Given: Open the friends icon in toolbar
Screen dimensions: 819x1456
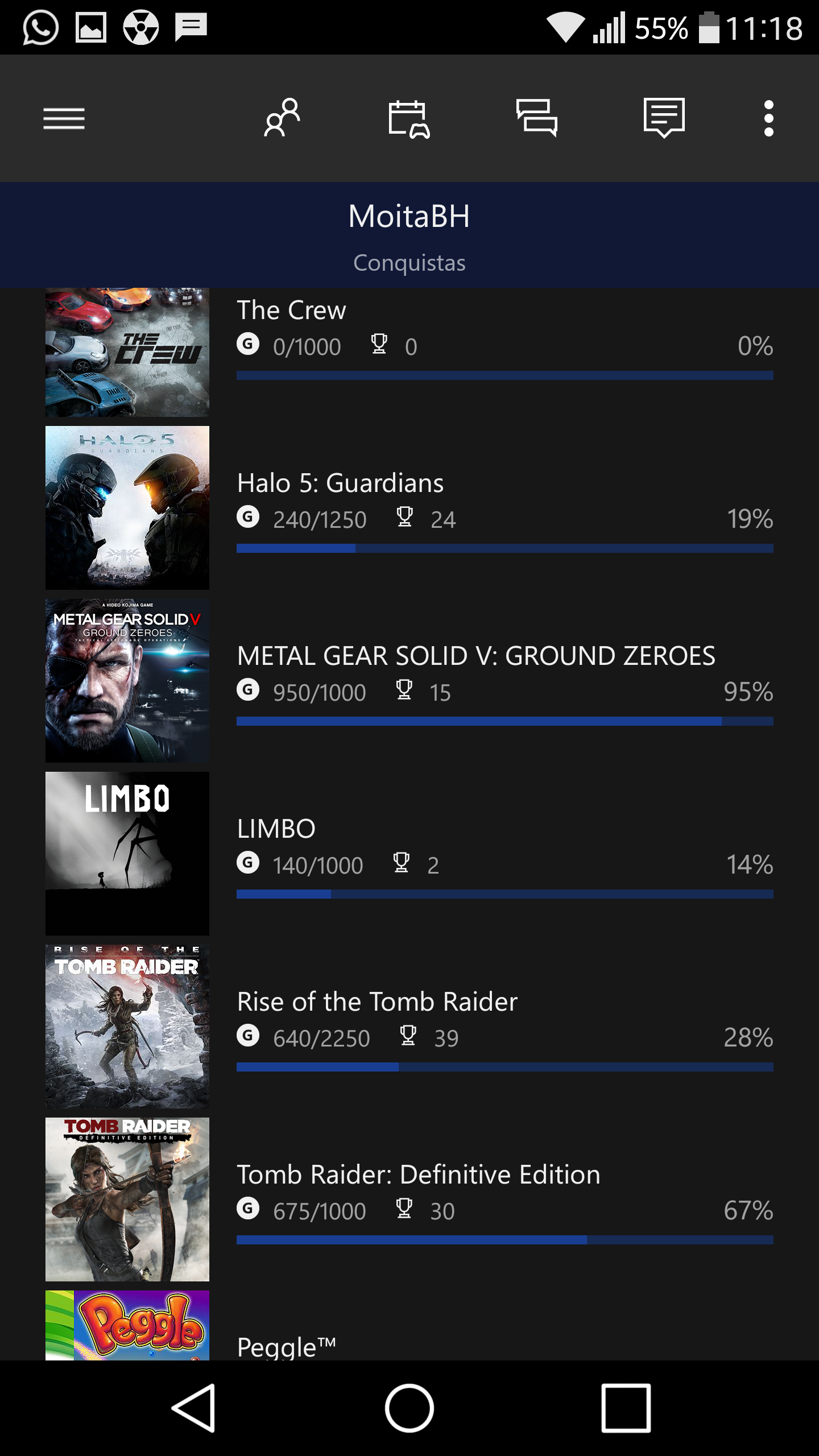Looking at the screenshot, I should click(282, 118).
